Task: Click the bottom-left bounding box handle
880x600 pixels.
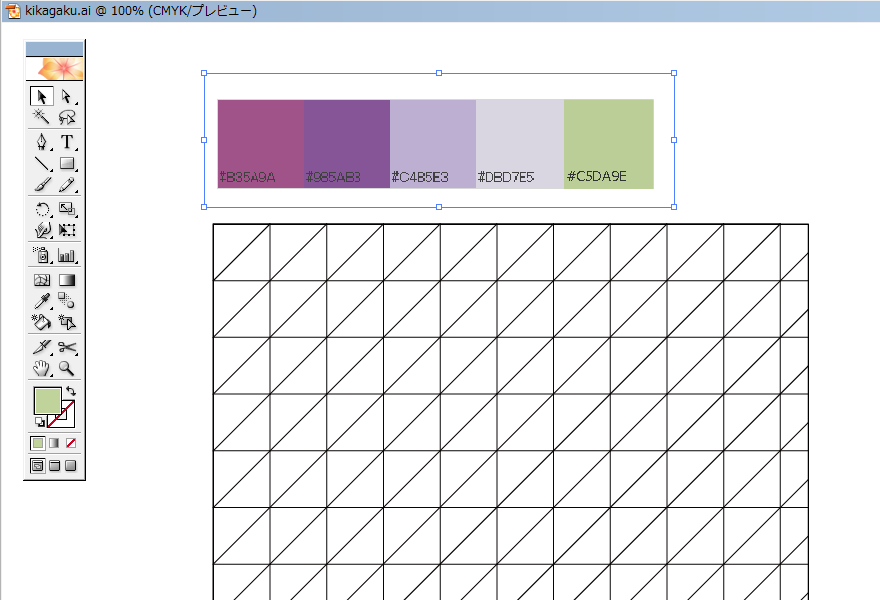Action: pos(204,207)
